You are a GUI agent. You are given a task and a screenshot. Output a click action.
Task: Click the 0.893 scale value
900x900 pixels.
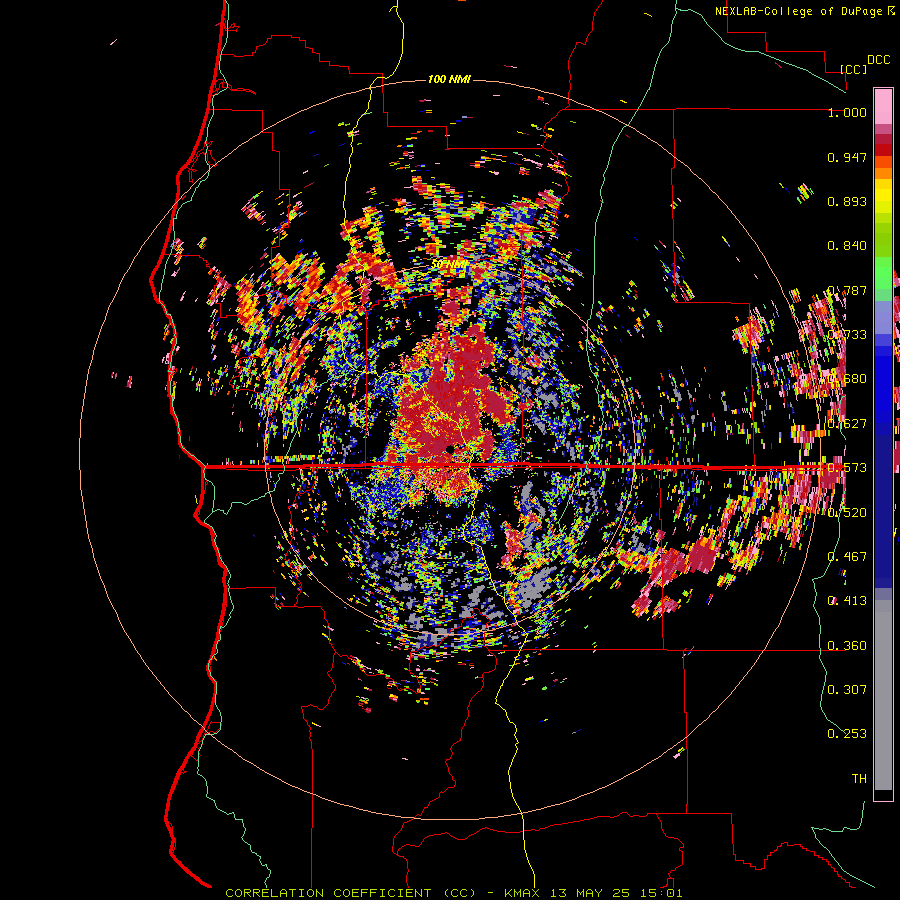847,201
